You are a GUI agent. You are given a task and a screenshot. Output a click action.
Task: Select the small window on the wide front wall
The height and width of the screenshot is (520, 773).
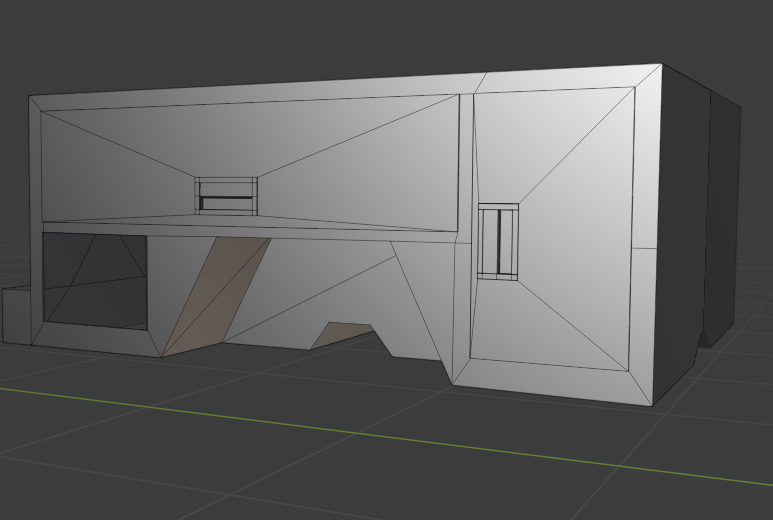point(226,196)
